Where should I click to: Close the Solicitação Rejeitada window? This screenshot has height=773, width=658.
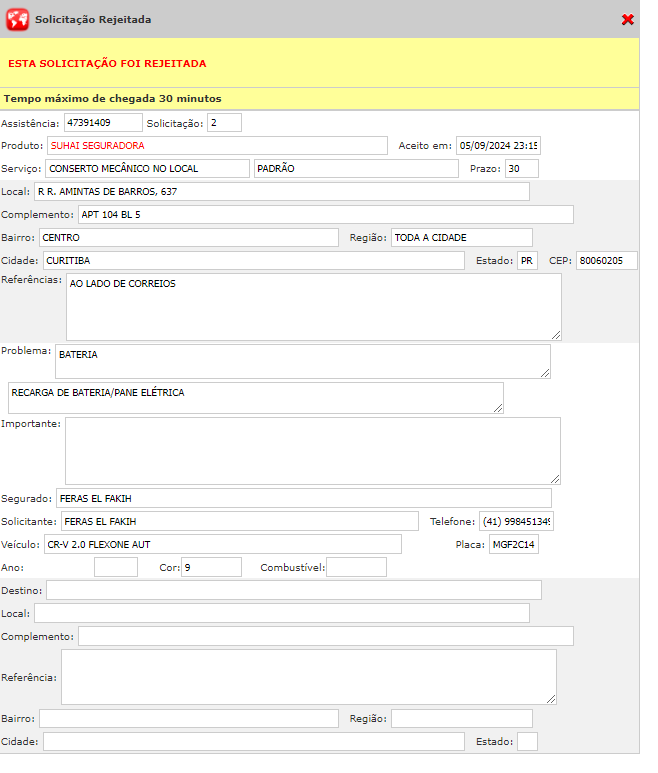[x=627, y=20]
